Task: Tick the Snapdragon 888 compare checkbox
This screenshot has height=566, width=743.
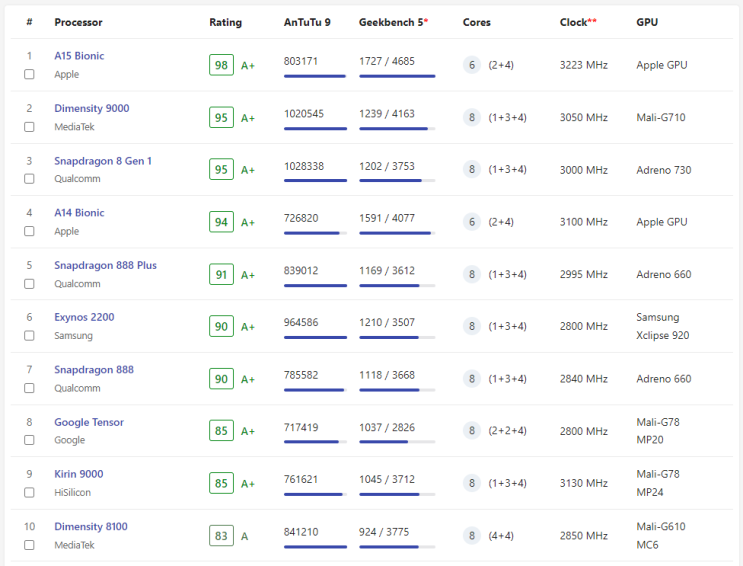Action: tap(29, 388)
